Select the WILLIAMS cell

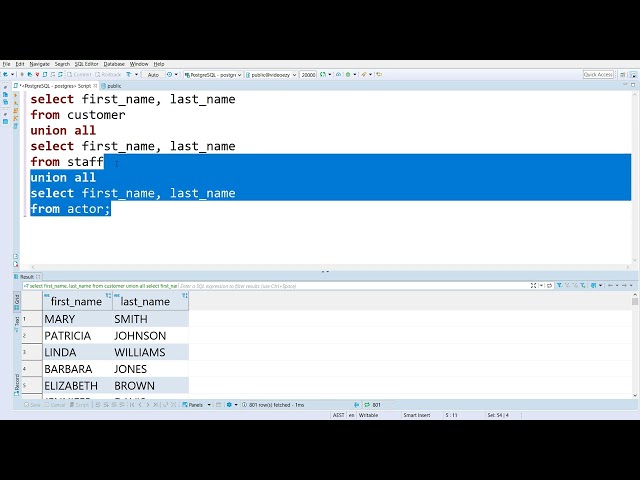coord(151,352)
